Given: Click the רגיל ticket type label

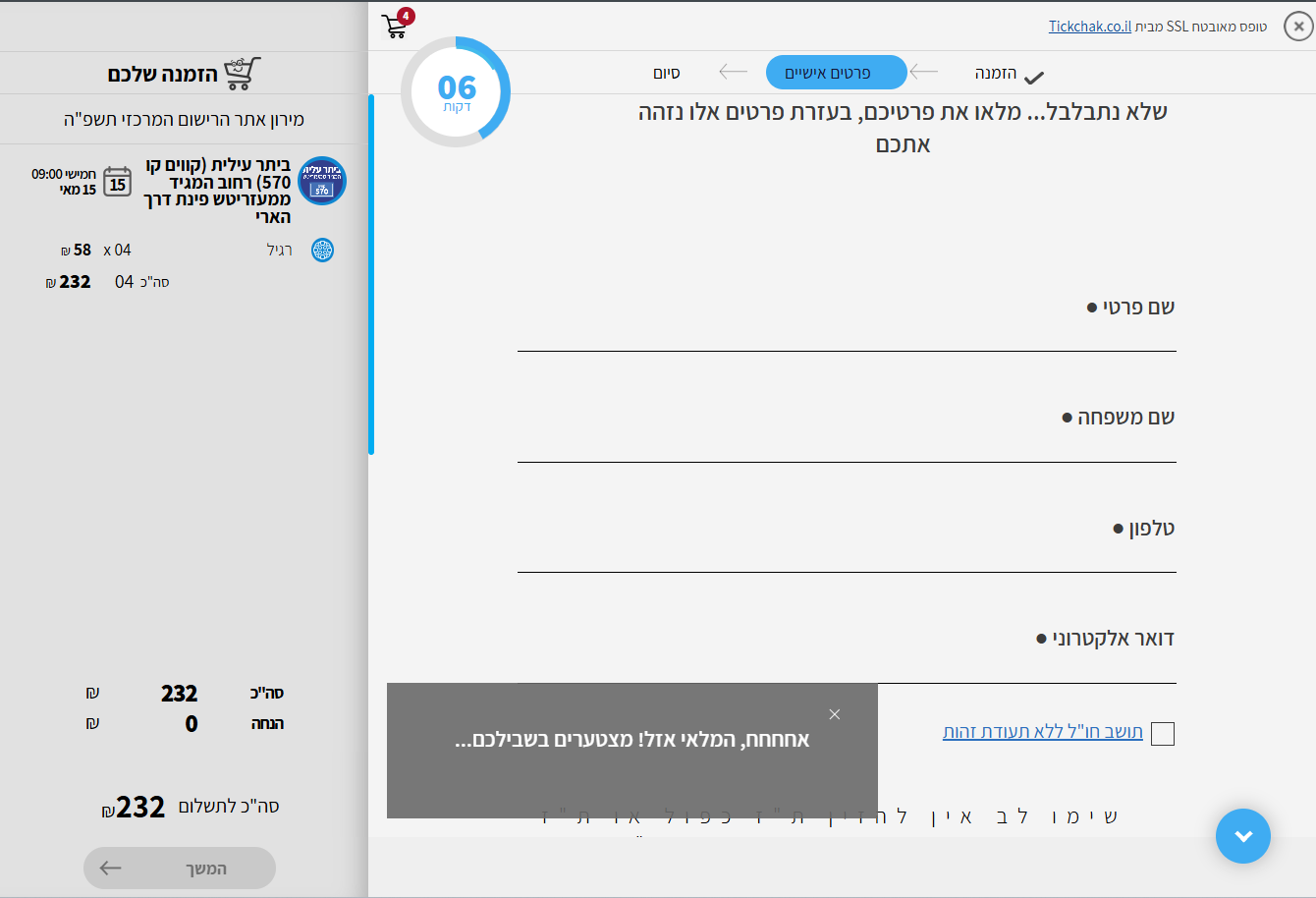Looking at the screenshot, I should tap(280, 250).
